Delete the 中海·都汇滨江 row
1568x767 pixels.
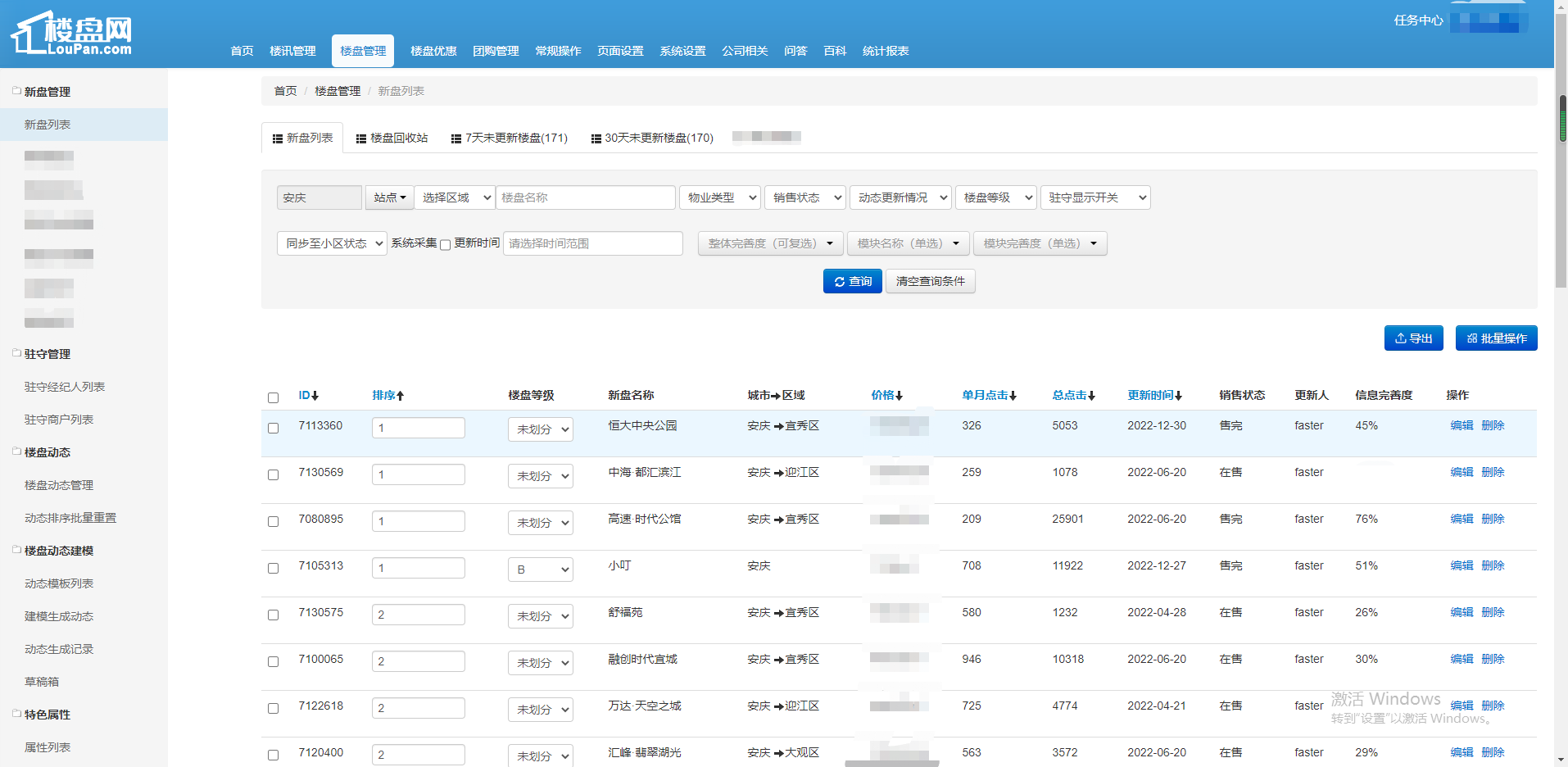(1493, 472)
